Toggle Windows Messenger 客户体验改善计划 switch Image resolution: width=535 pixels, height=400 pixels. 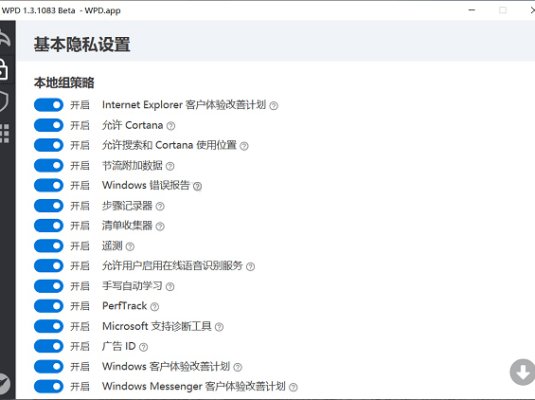(x=49, y=386)
